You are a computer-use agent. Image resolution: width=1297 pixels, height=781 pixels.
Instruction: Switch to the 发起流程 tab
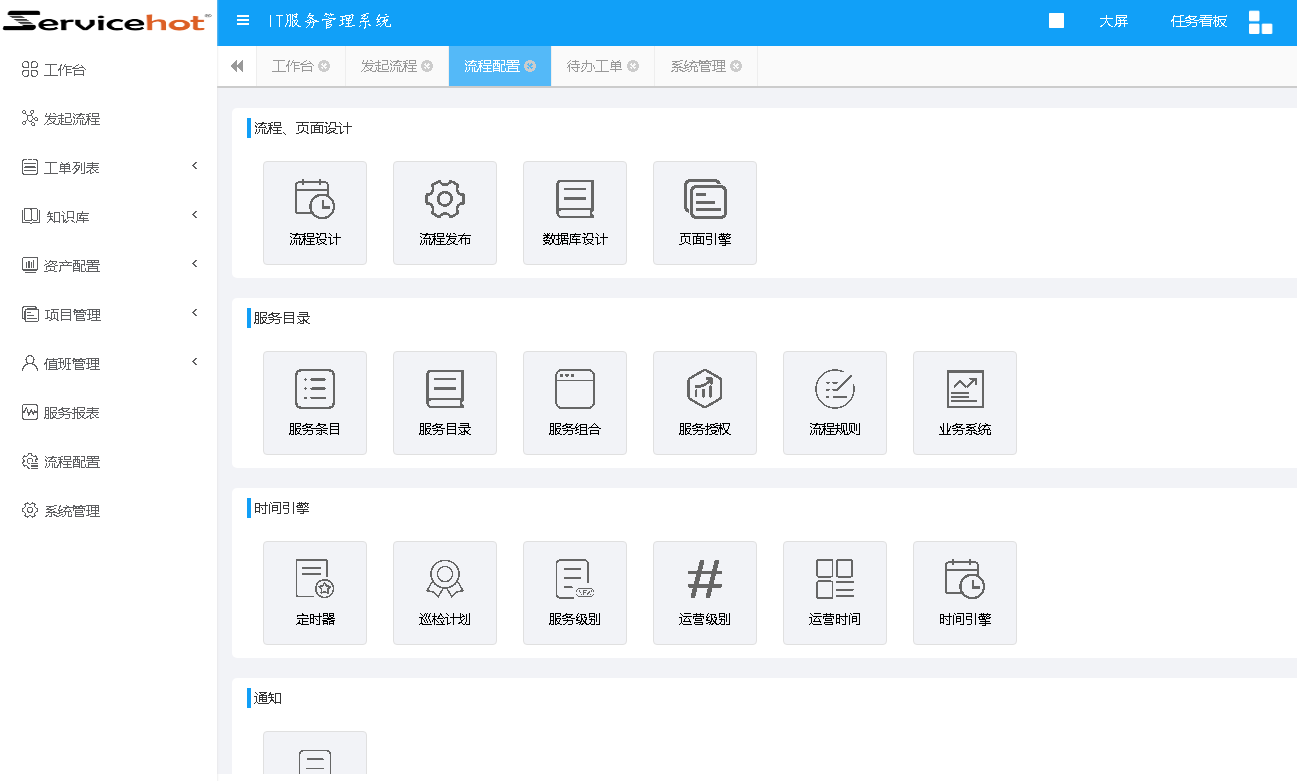[x=388, y=66]
